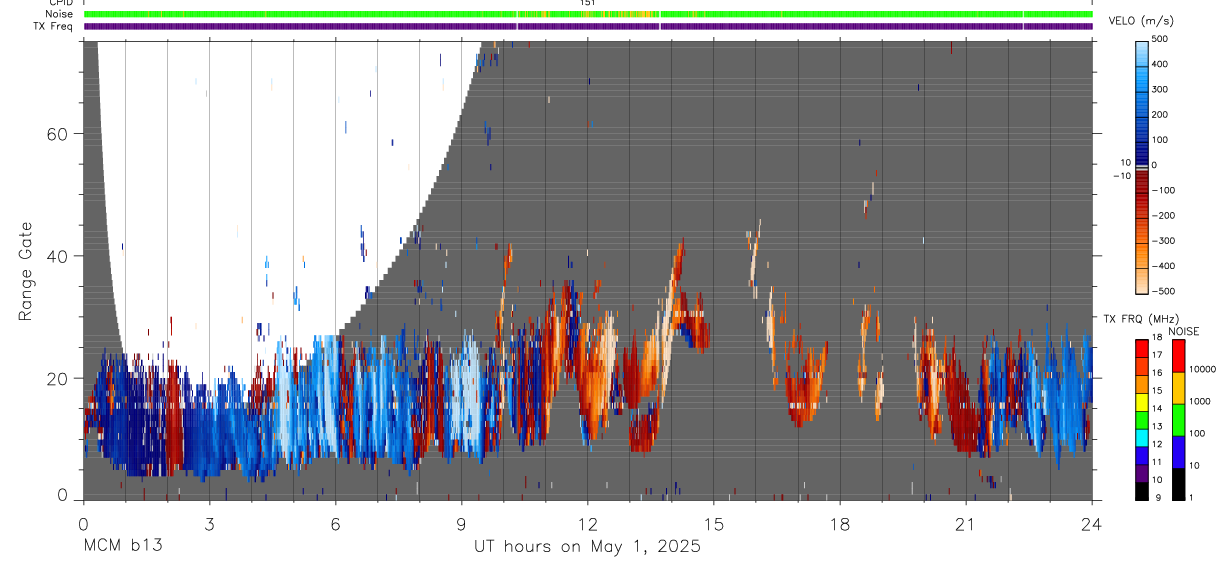Viewport: 1228px width, 567px height.
Task: Click the '6' tick on UT hours axis
Action: [x=335, y=524]
